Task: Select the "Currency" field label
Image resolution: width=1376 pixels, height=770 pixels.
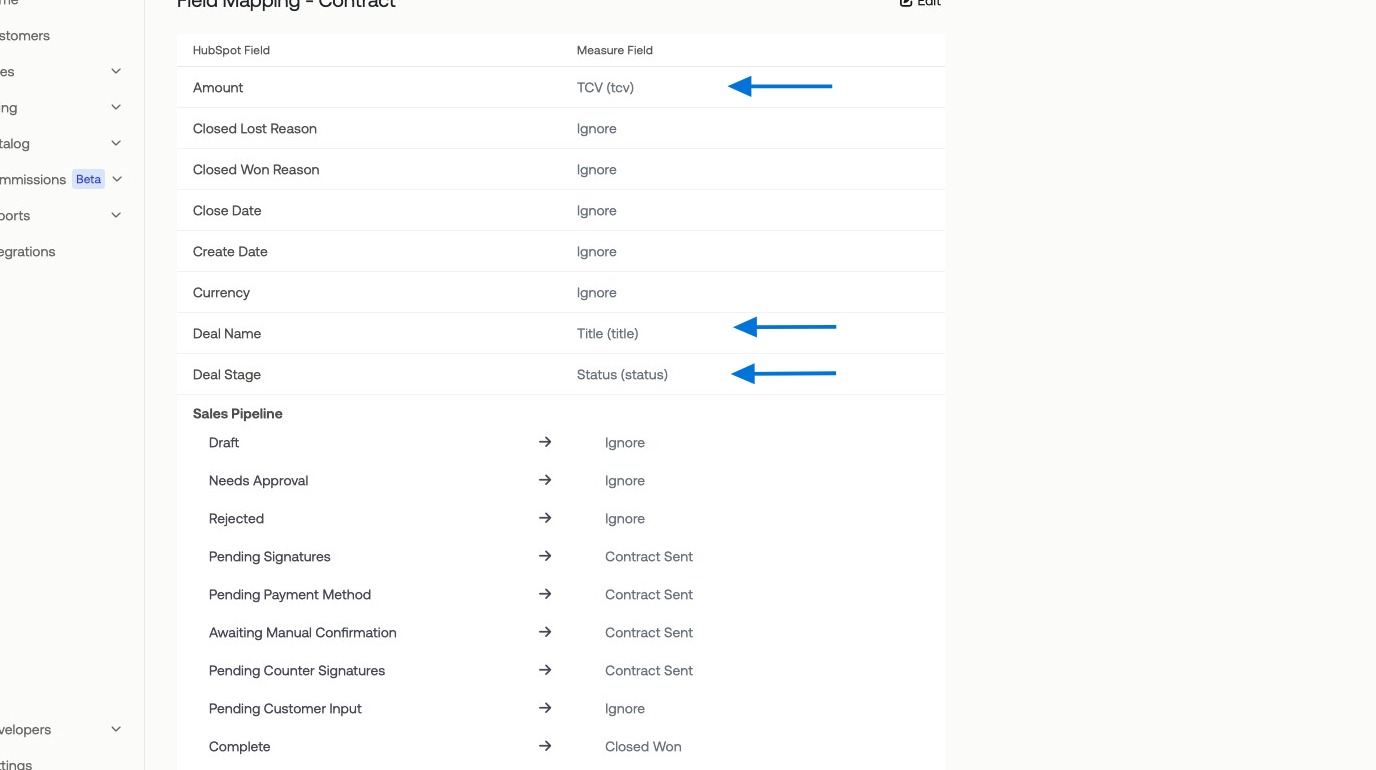Action: coord(221,293)
